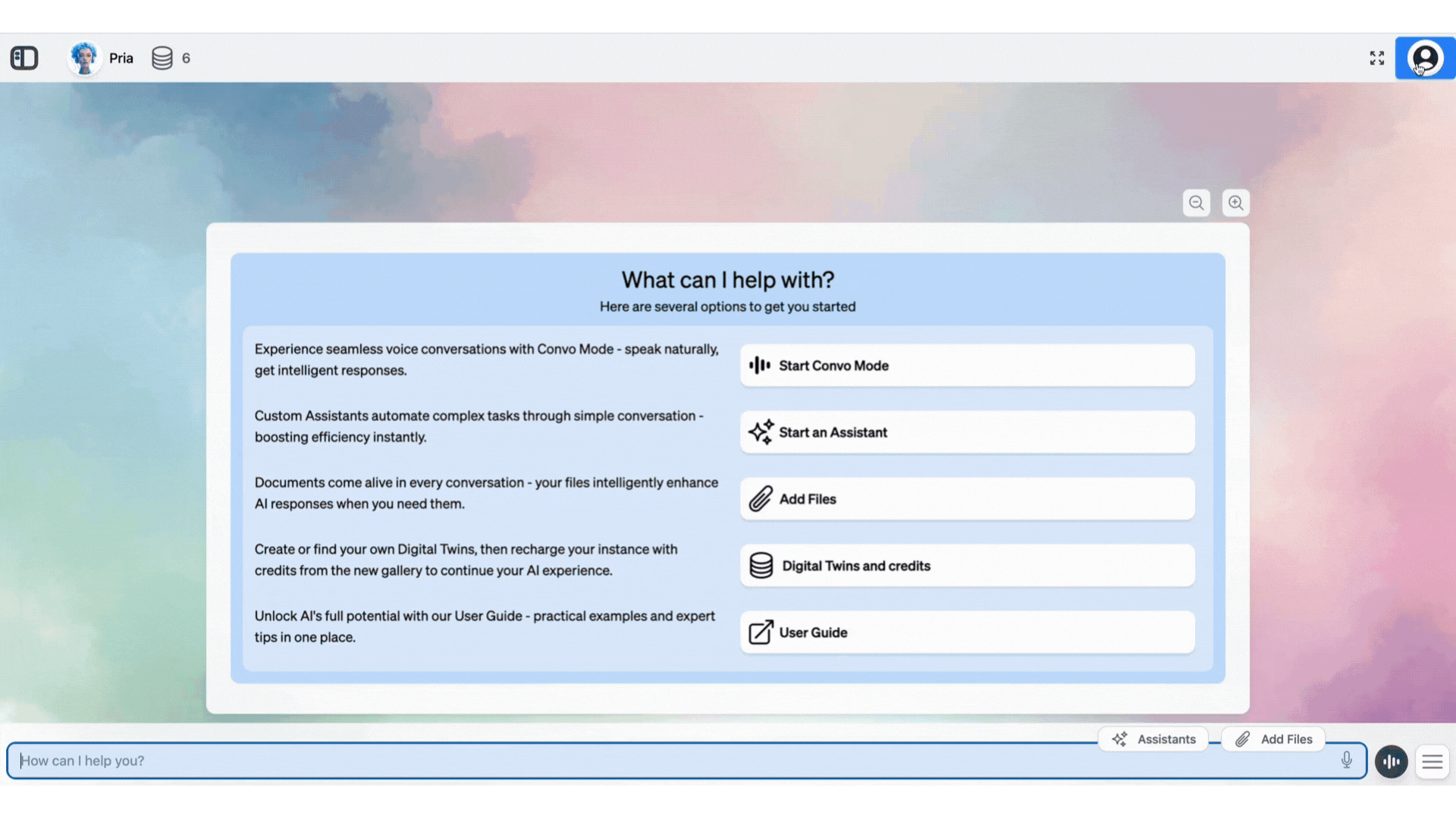The image size is (1456, 819).
Task: Click the Pria assistant name label
Action: 121,58
